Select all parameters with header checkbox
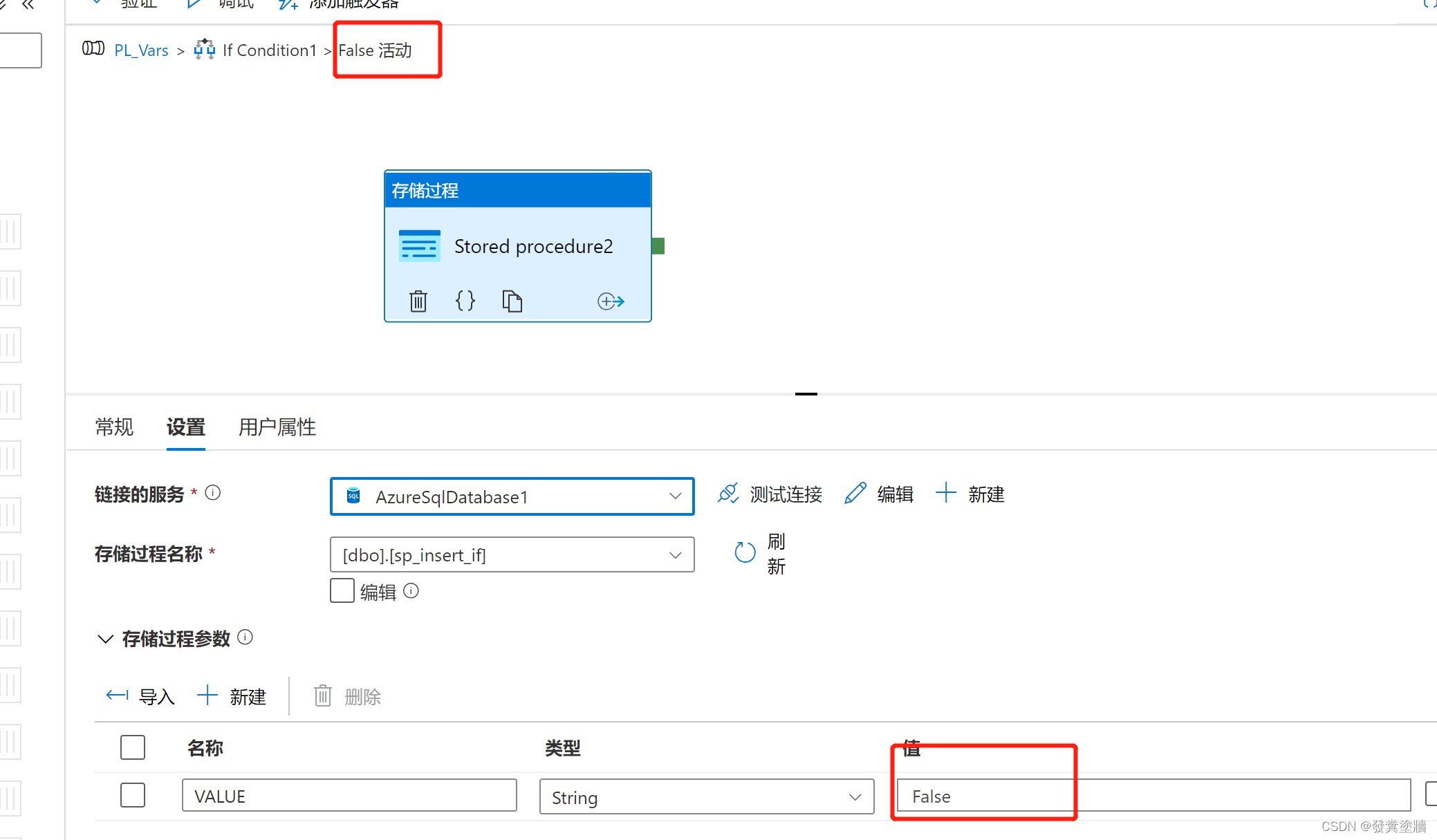 click(133, 747)
